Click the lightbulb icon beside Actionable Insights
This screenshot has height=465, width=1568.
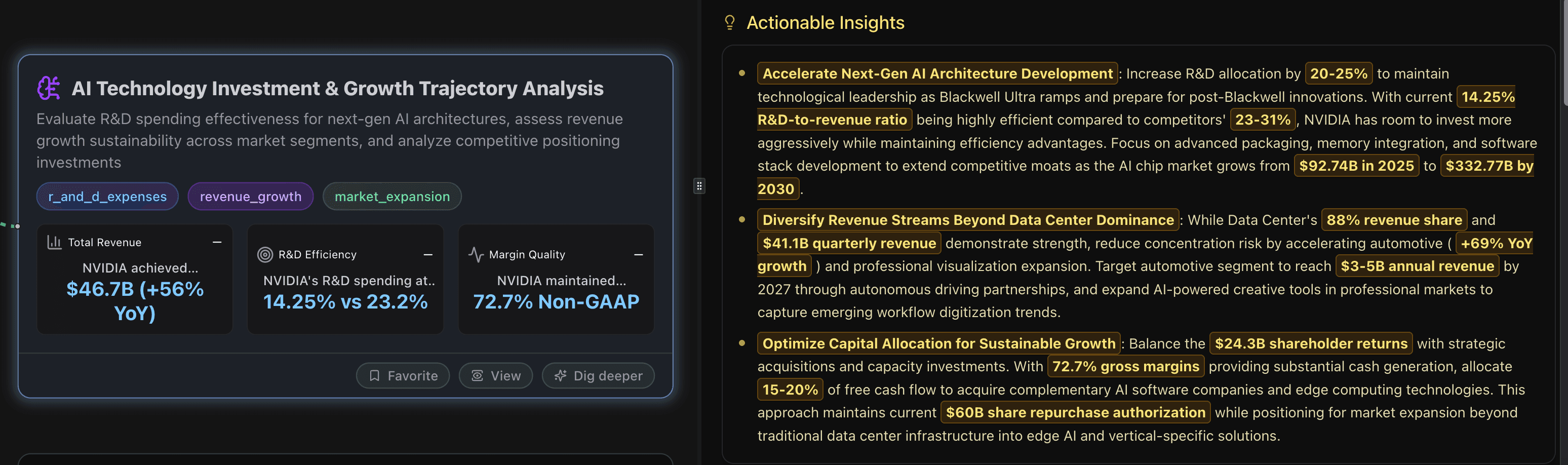click(729, 22)
